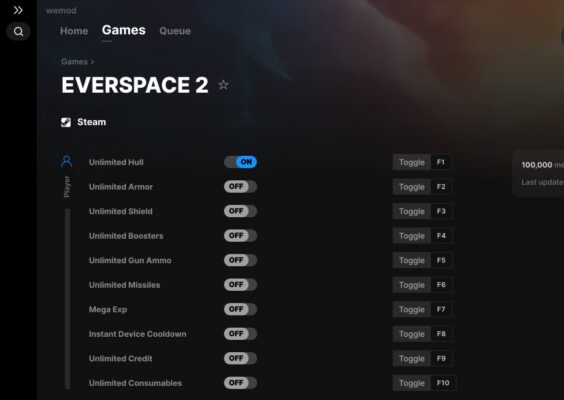The width and height of the screenshot is (564, 400).
Task: Select the Player category icon
Action: pos(67,161)
